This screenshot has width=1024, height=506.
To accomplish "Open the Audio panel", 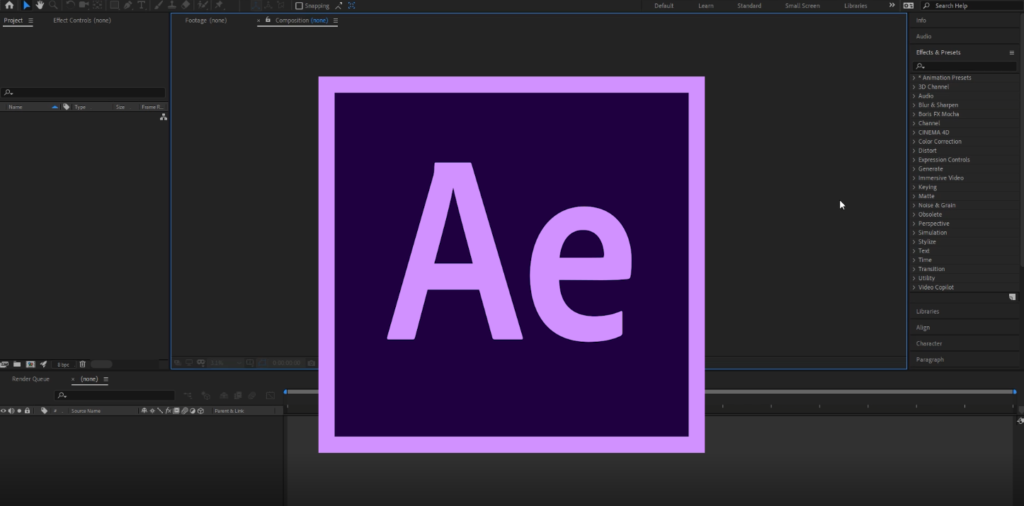I will (923, 37).
